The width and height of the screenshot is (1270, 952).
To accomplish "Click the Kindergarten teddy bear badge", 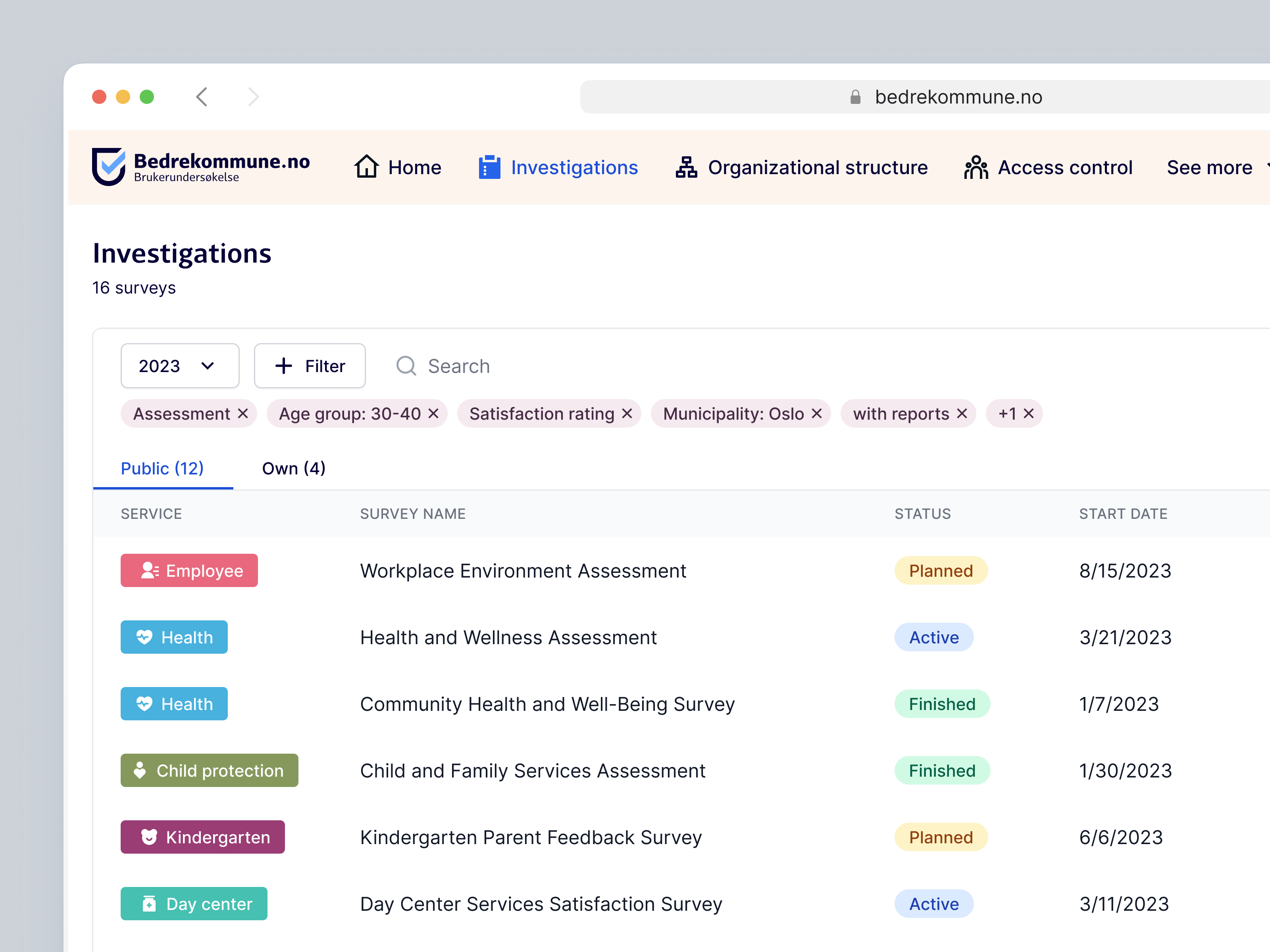I will click(x=202, y=837).
